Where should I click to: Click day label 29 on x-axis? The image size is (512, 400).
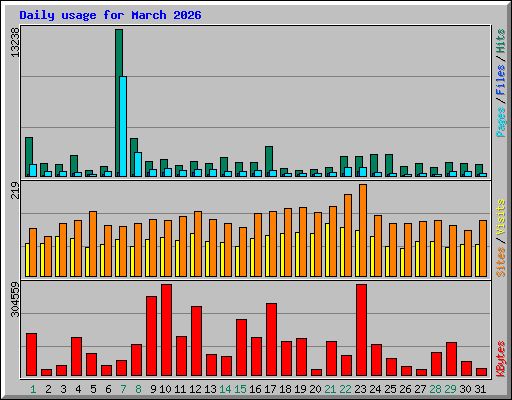pyautogui.click(x=450, y=389)
